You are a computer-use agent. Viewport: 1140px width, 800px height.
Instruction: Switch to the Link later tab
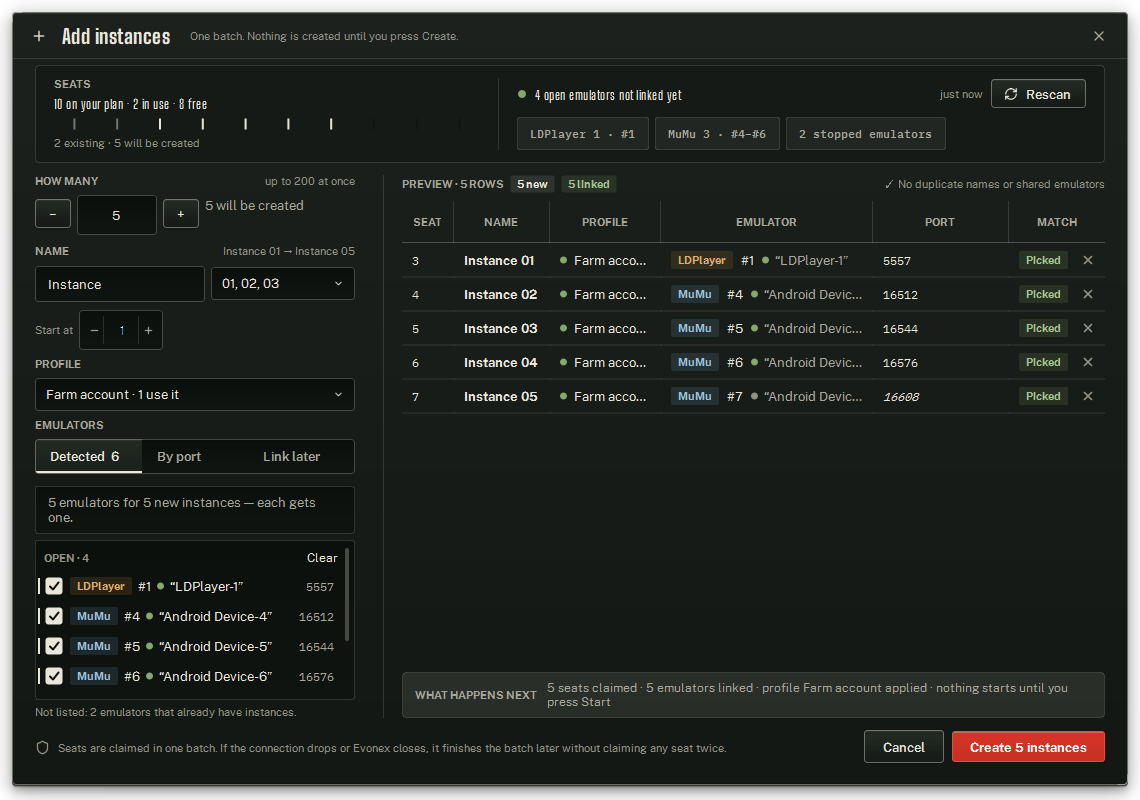pos(291,456)
